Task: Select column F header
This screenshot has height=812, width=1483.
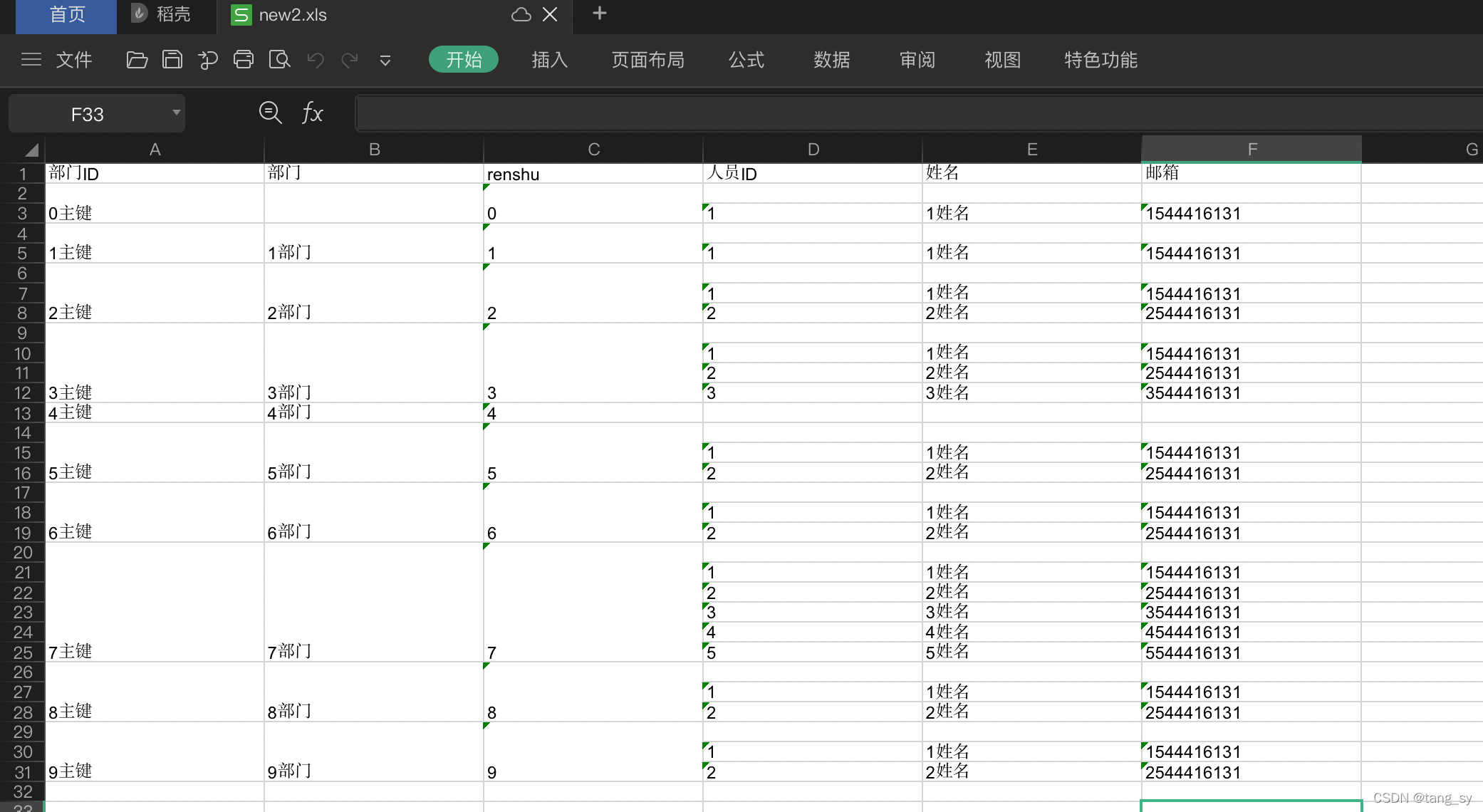Action: click(1252, 149)
